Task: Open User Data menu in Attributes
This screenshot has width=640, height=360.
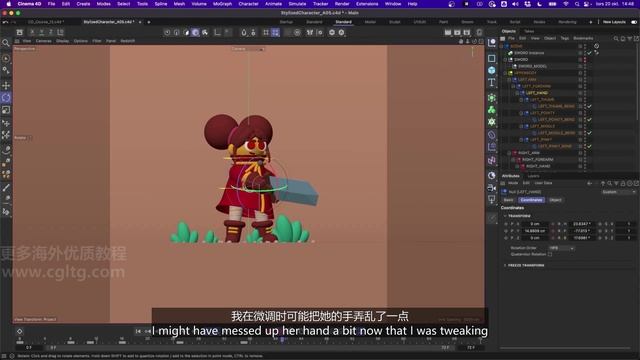Action: tap(543, 183)
